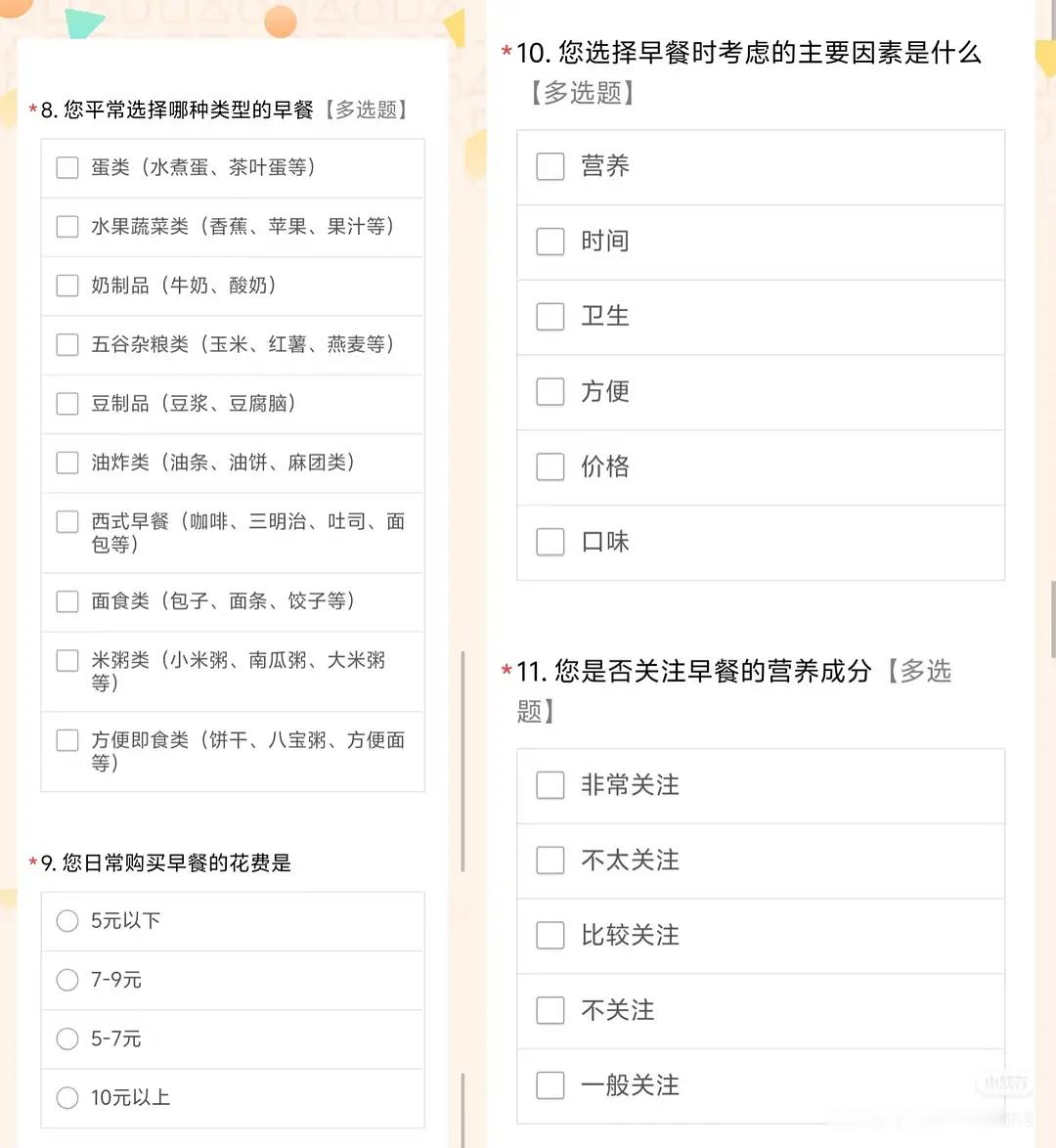Click the right panel vertical scrollbar

1053,621
